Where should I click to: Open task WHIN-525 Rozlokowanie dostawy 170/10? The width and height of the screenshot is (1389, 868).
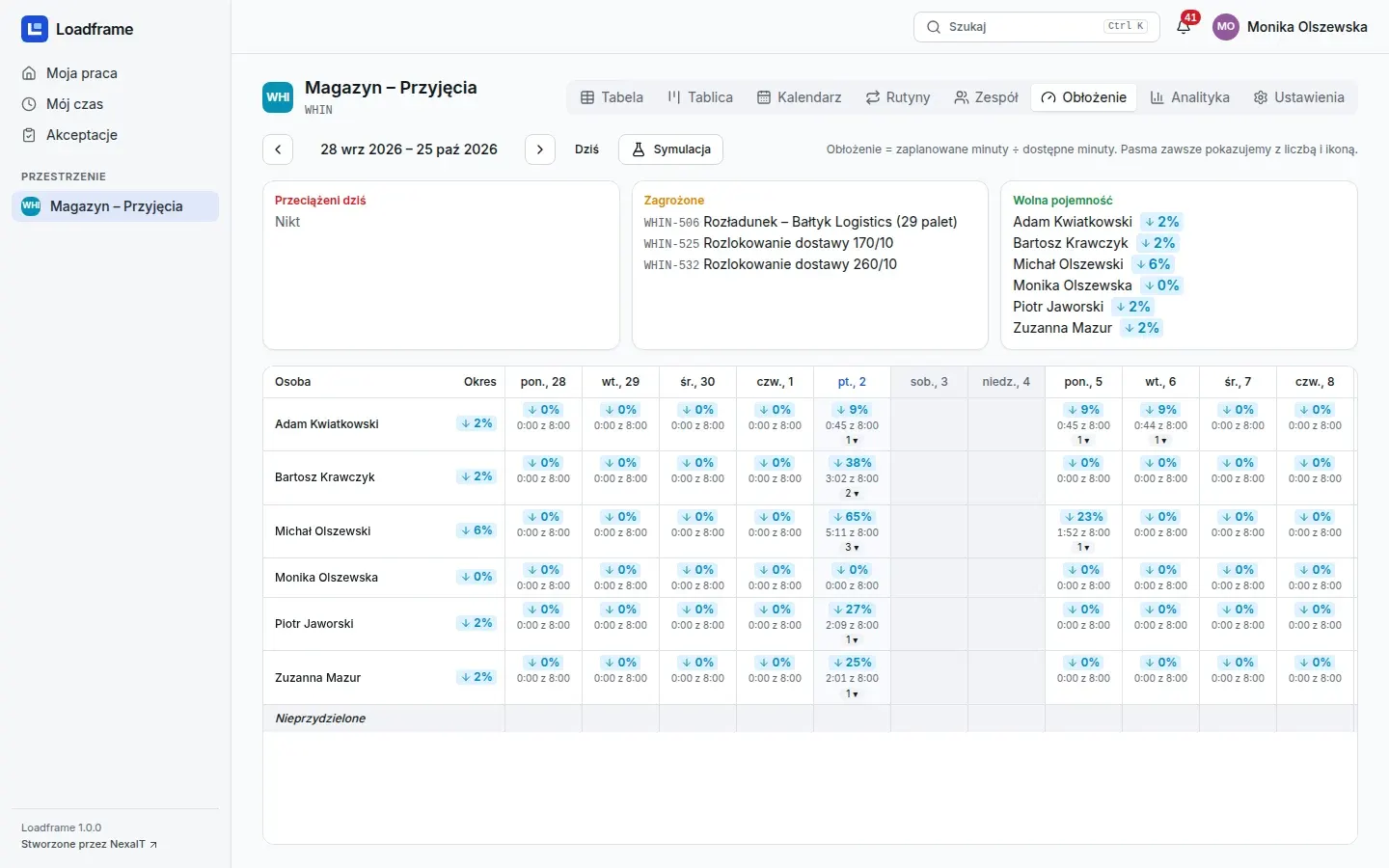click(x=769, y=243)
